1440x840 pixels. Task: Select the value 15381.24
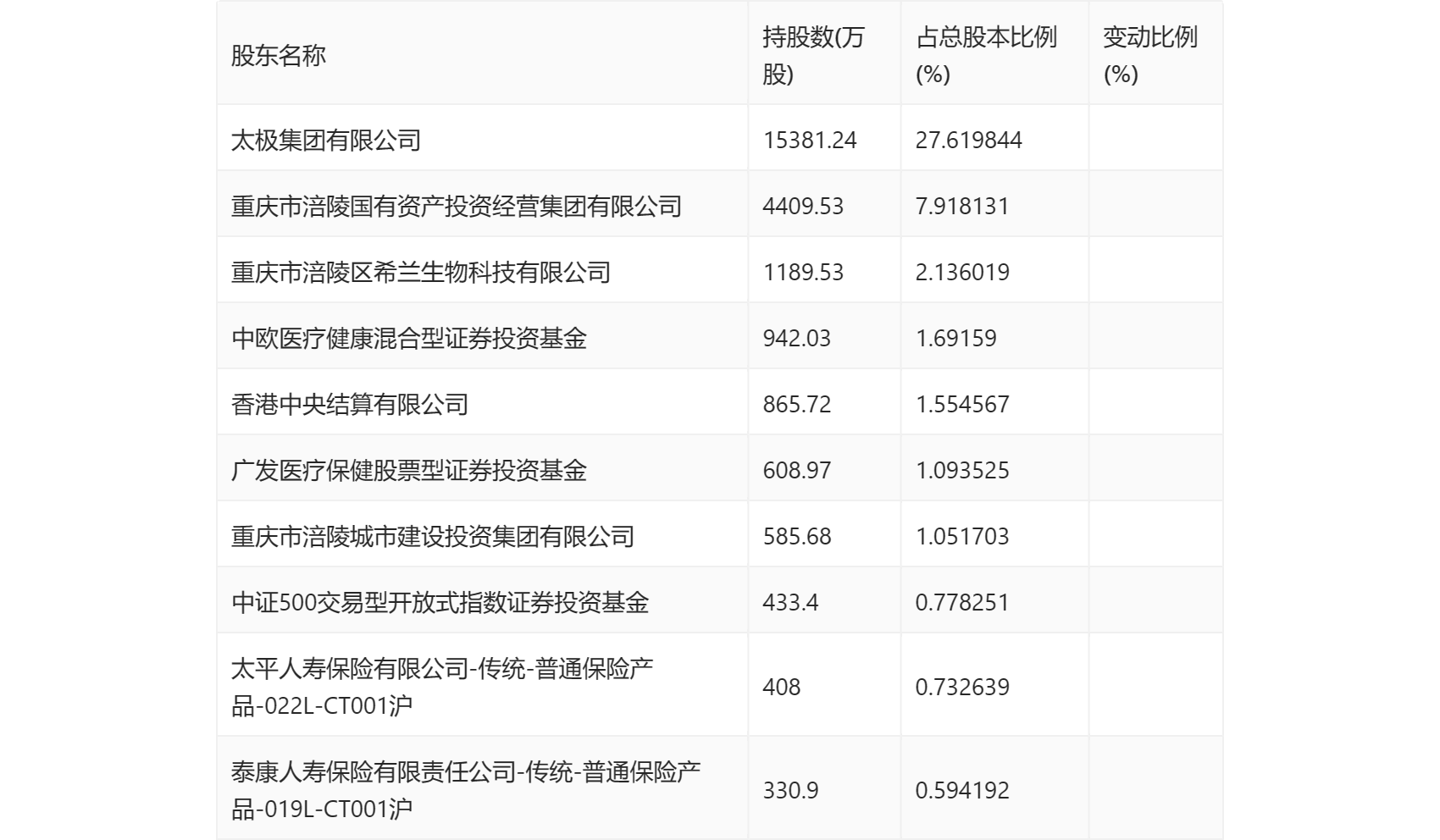(810, 140)
